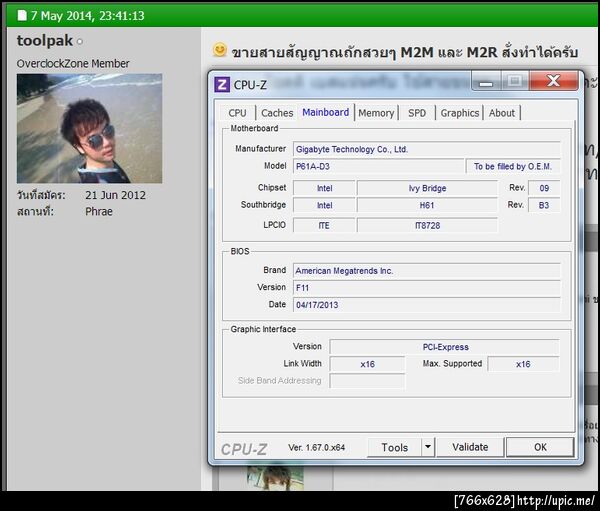Screen dimensions: 600x511
Task: Click the partial thumbnail below CPU-Z window
Action: pos(275,478)
